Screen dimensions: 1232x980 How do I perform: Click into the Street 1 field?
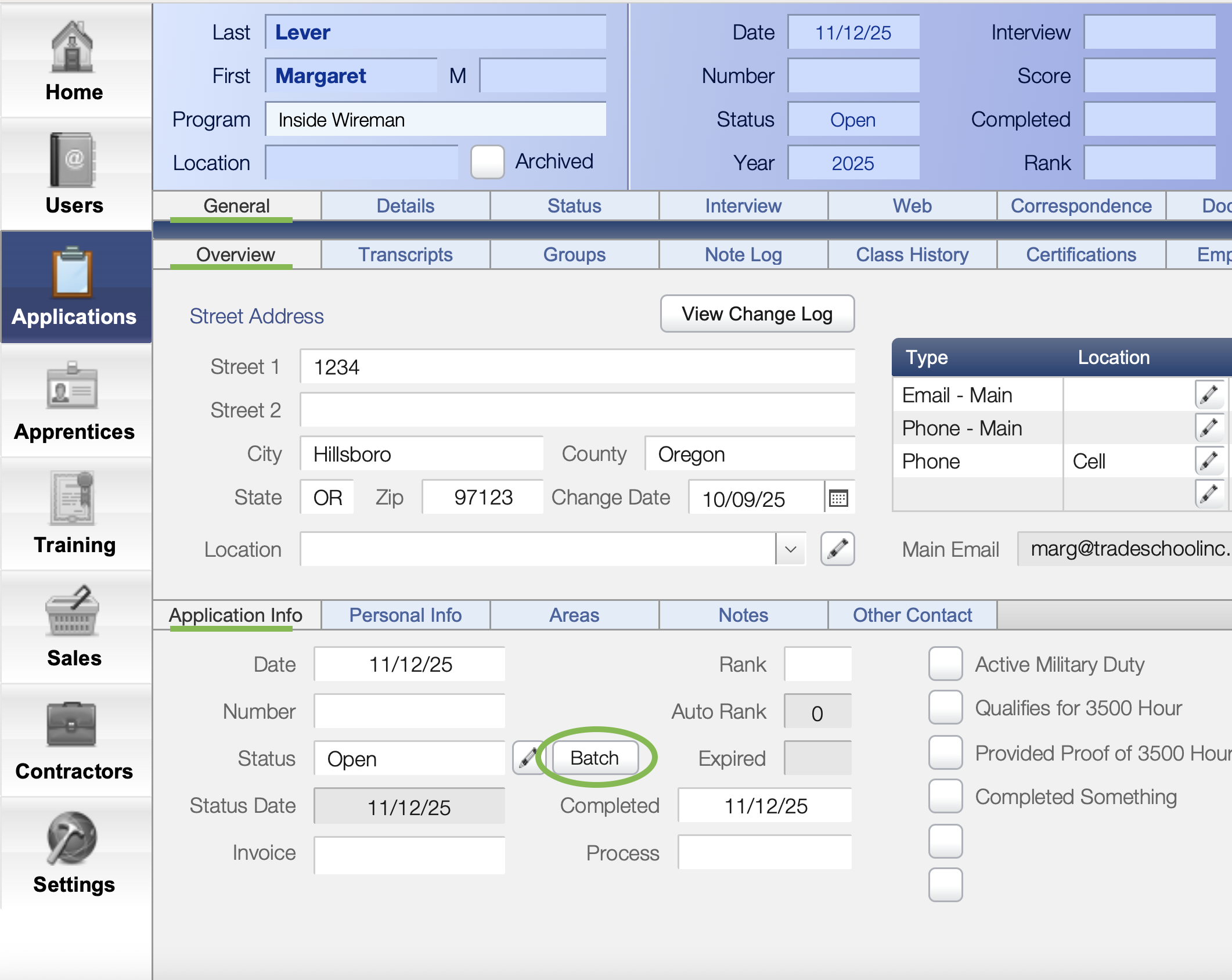pyautogui.click(x=577, y=367)
